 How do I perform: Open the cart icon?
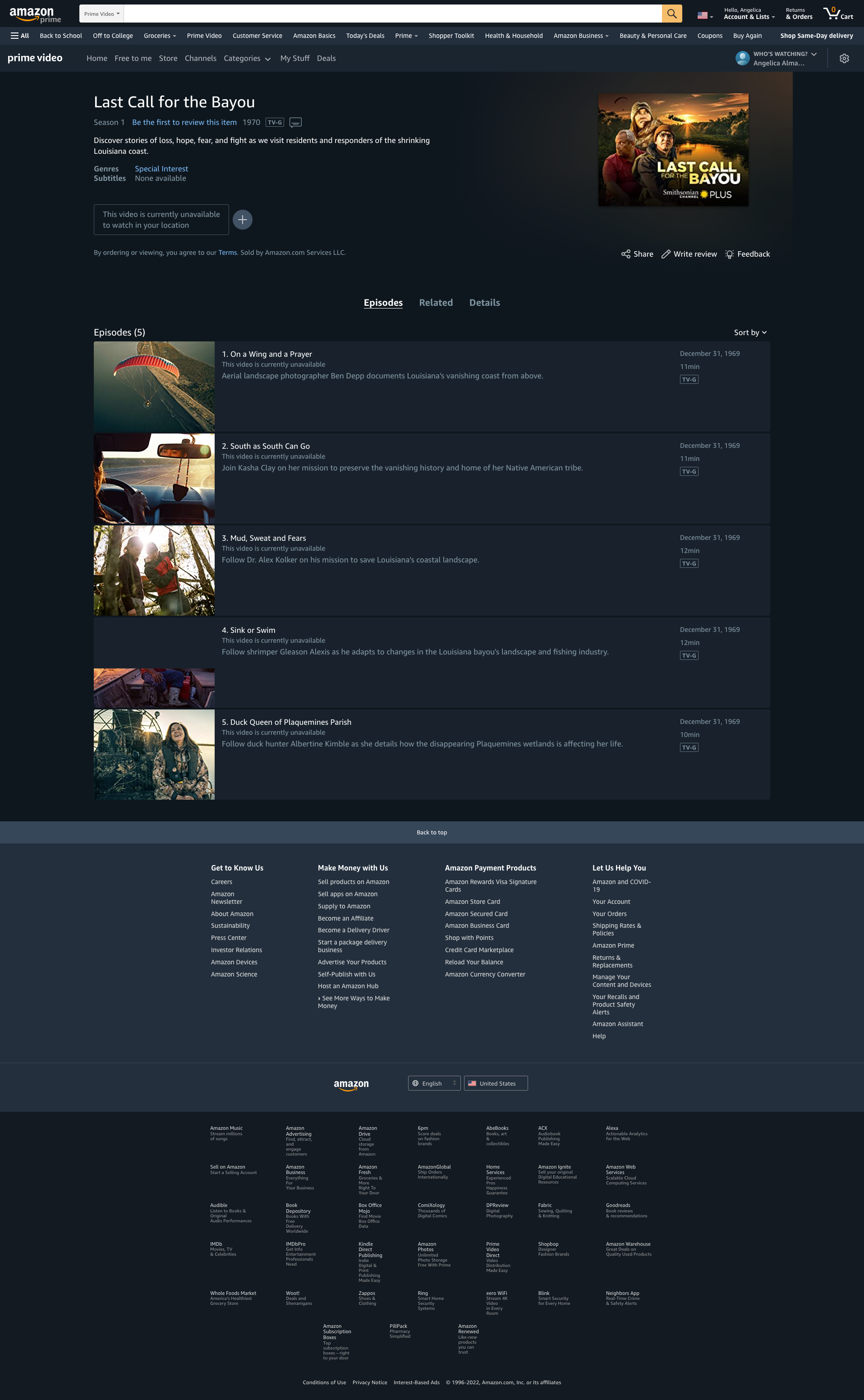tap(838, 14)
